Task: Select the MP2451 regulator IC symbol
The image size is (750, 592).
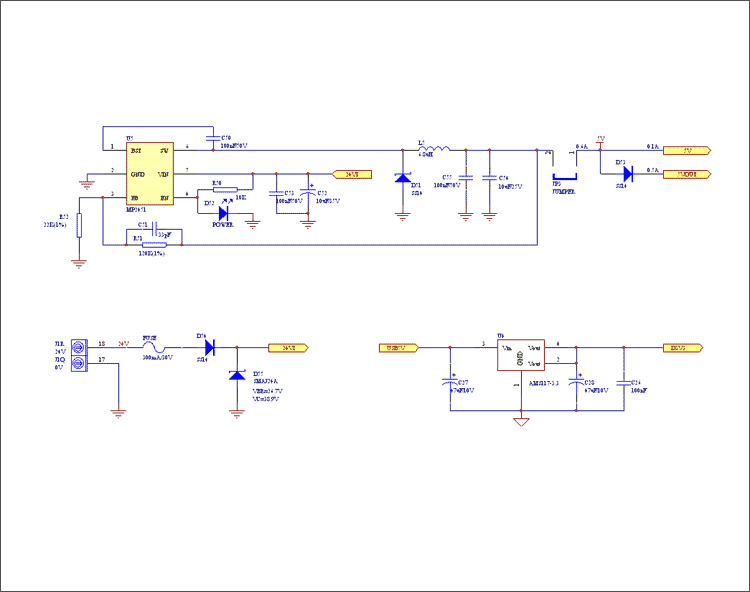Action: point(149,174)
